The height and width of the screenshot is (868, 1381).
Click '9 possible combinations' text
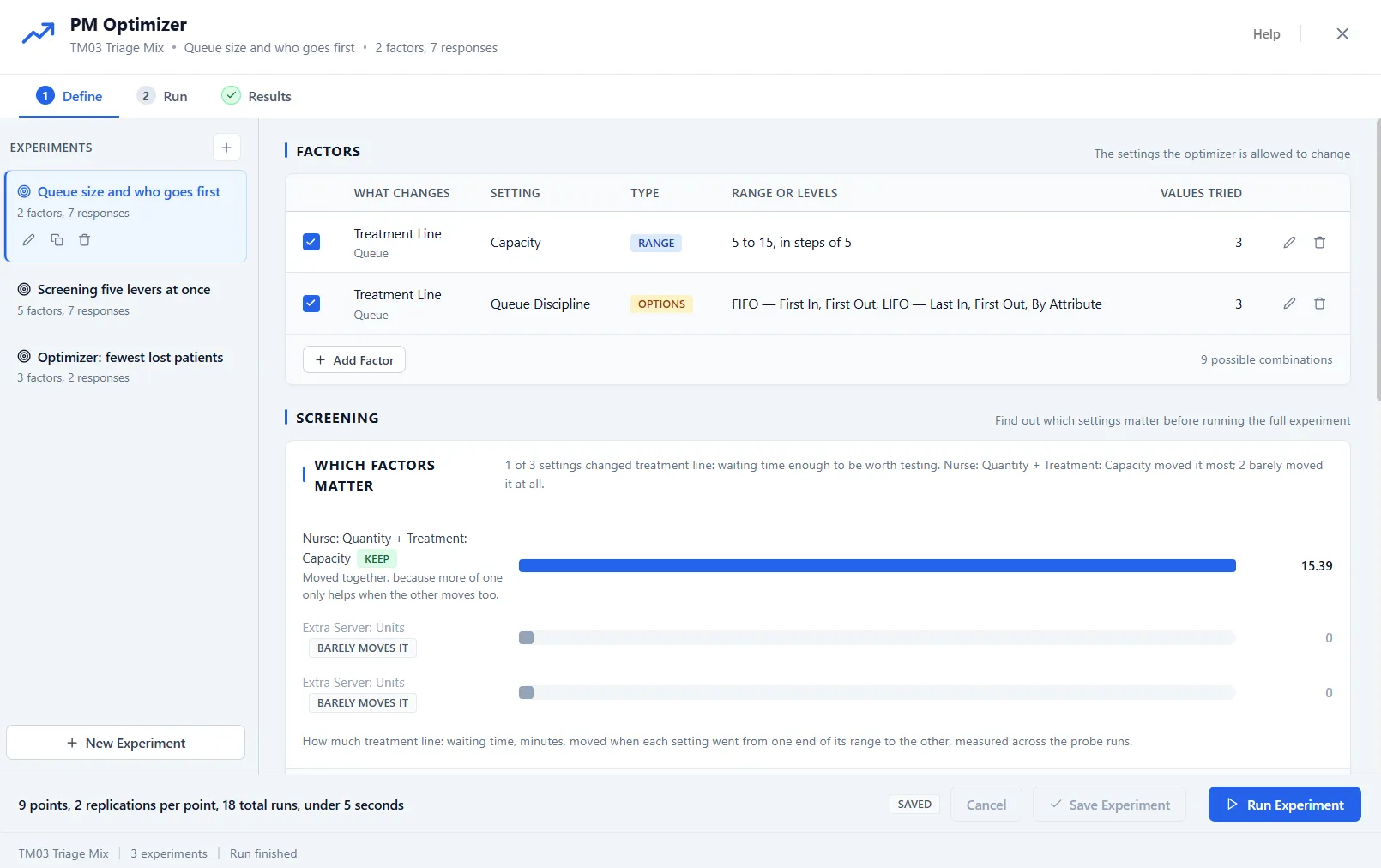click(1267, 360)
